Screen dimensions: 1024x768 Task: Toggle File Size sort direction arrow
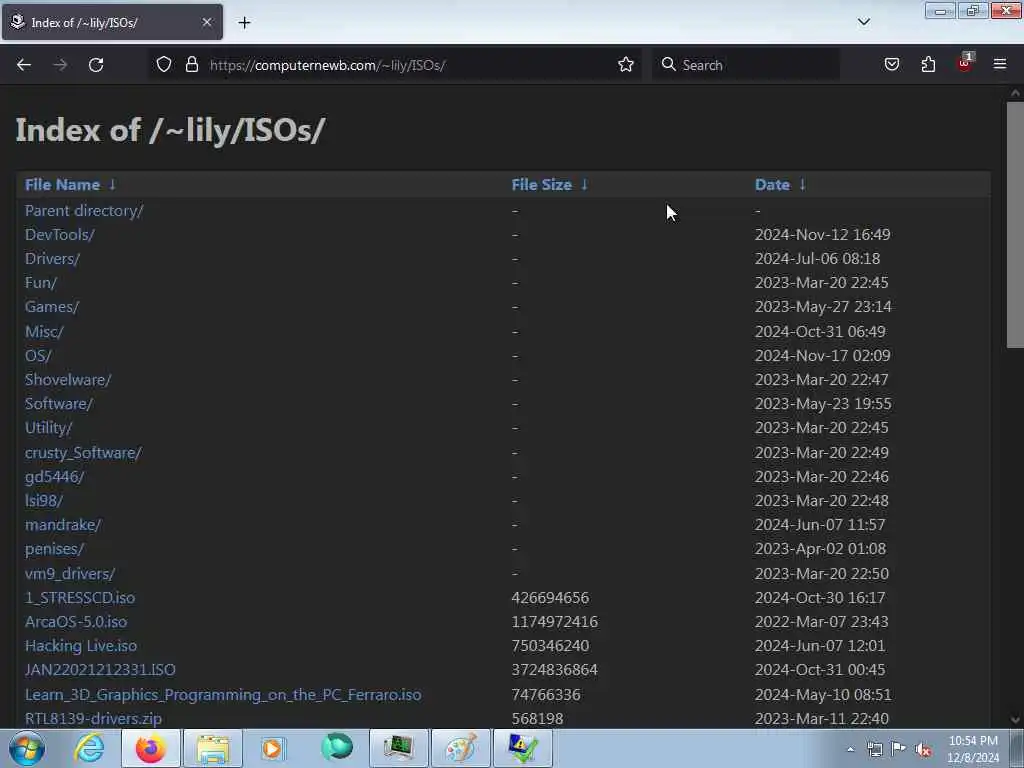(x=584, y=185)
